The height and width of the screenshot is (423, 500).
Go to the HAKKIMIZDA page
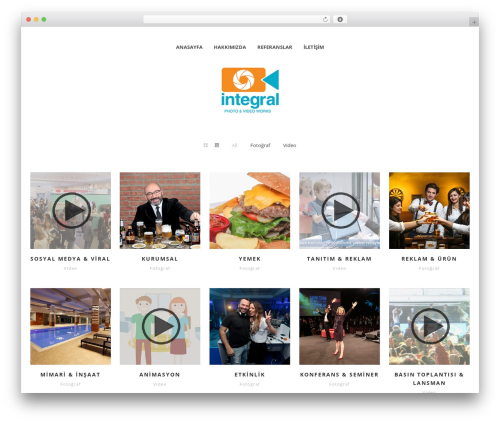230,47
